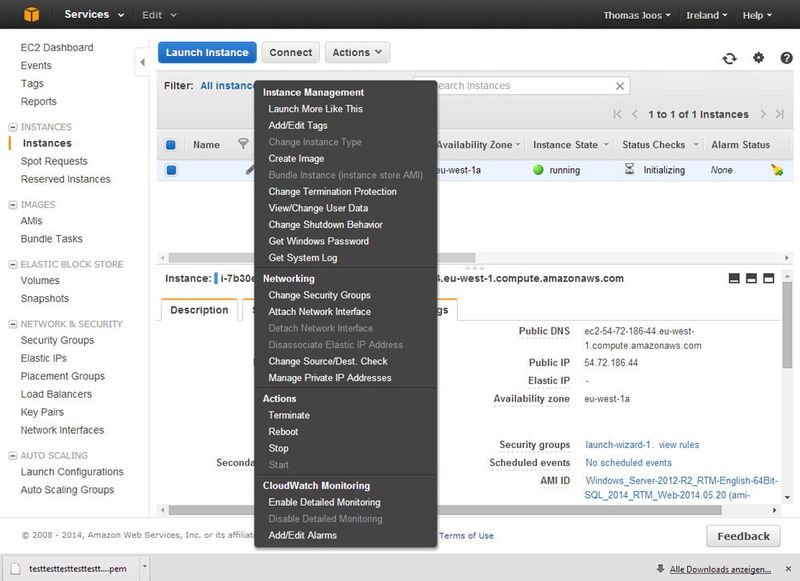
Task: Click the Name column filter icon
Action: 241,144
